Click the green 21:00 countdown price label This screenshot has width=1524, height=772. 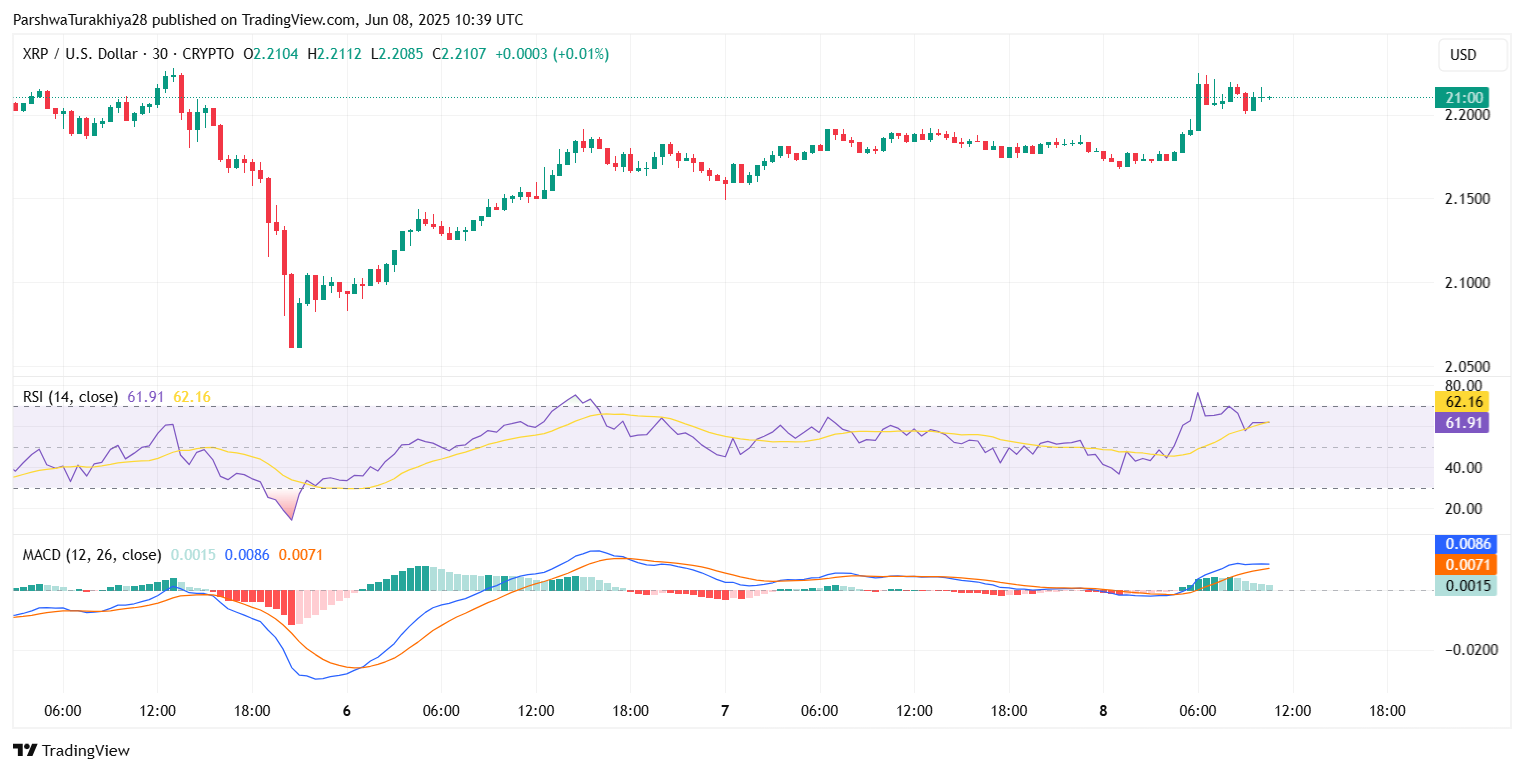click(x=1461, y=98)
